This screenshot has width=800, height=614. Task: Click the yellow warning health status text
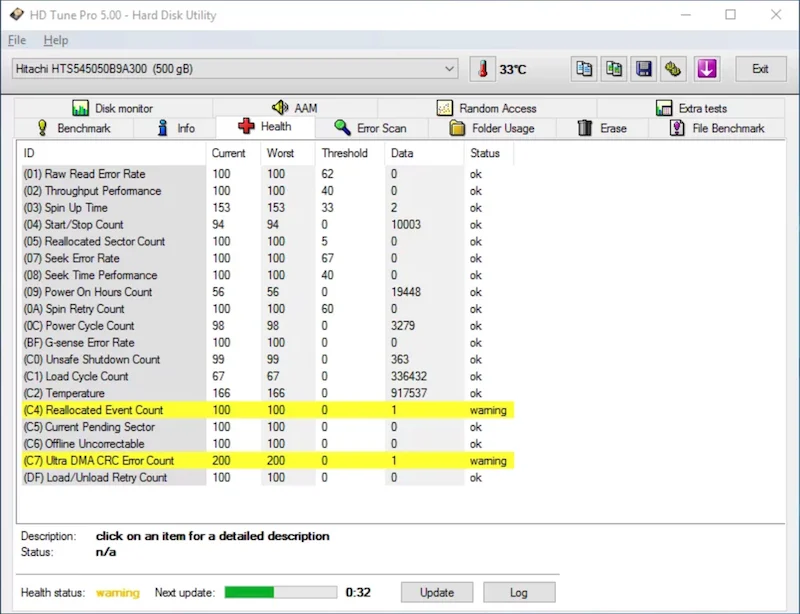(x=118, y=593)
